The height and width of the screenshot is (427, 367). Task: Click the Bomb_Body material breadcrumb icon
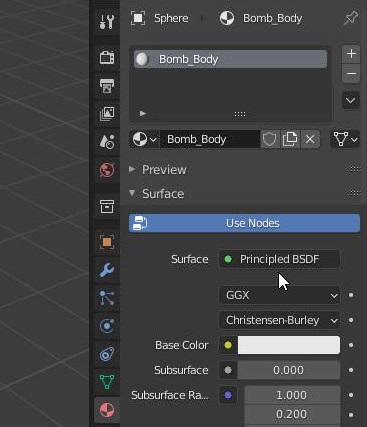click(x=227, y=18)
